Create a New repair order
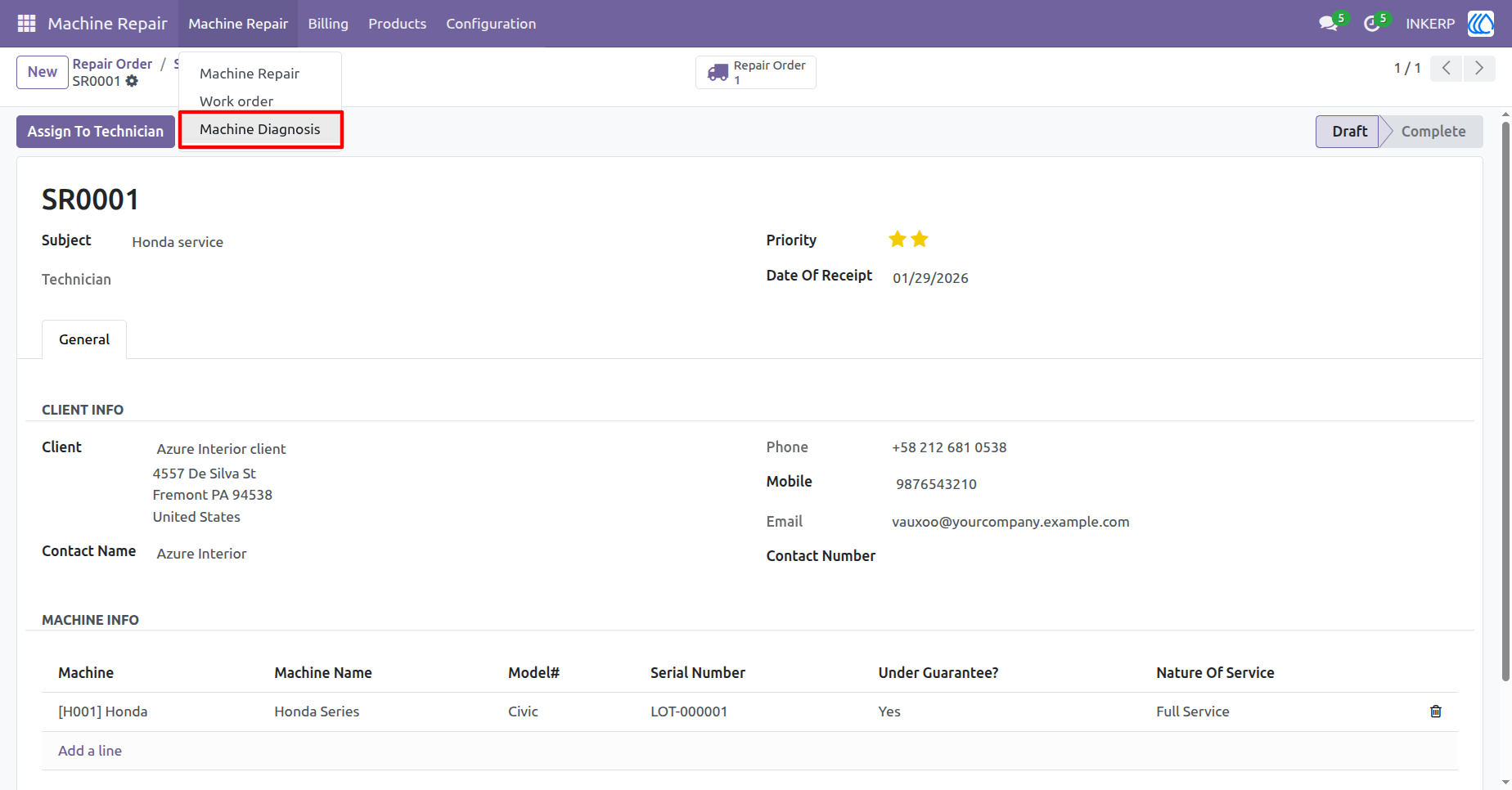The width and height of the screenshot is (1512, 790). click(x=43, y=72)
